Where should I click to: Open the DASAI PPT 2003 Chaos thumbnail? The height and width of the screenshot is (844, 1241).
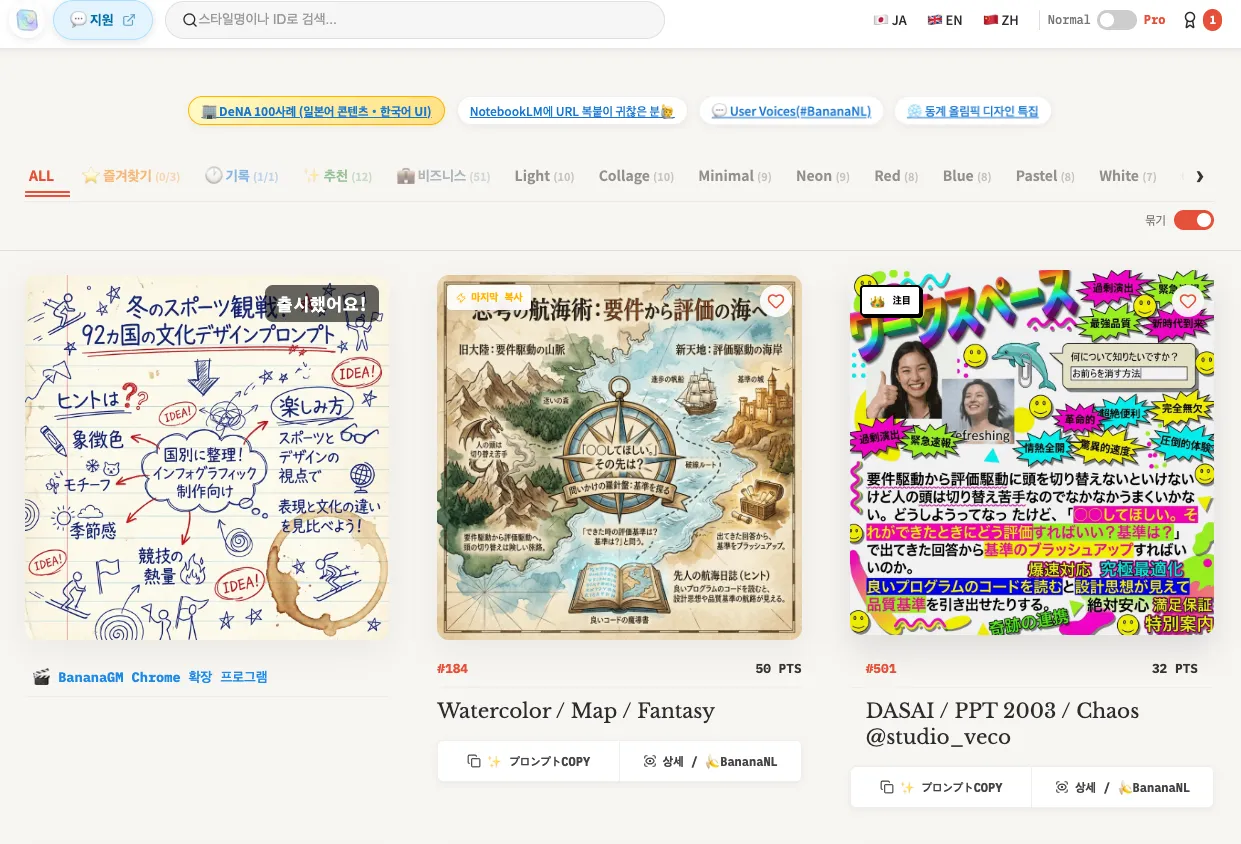pos(1032,452)
